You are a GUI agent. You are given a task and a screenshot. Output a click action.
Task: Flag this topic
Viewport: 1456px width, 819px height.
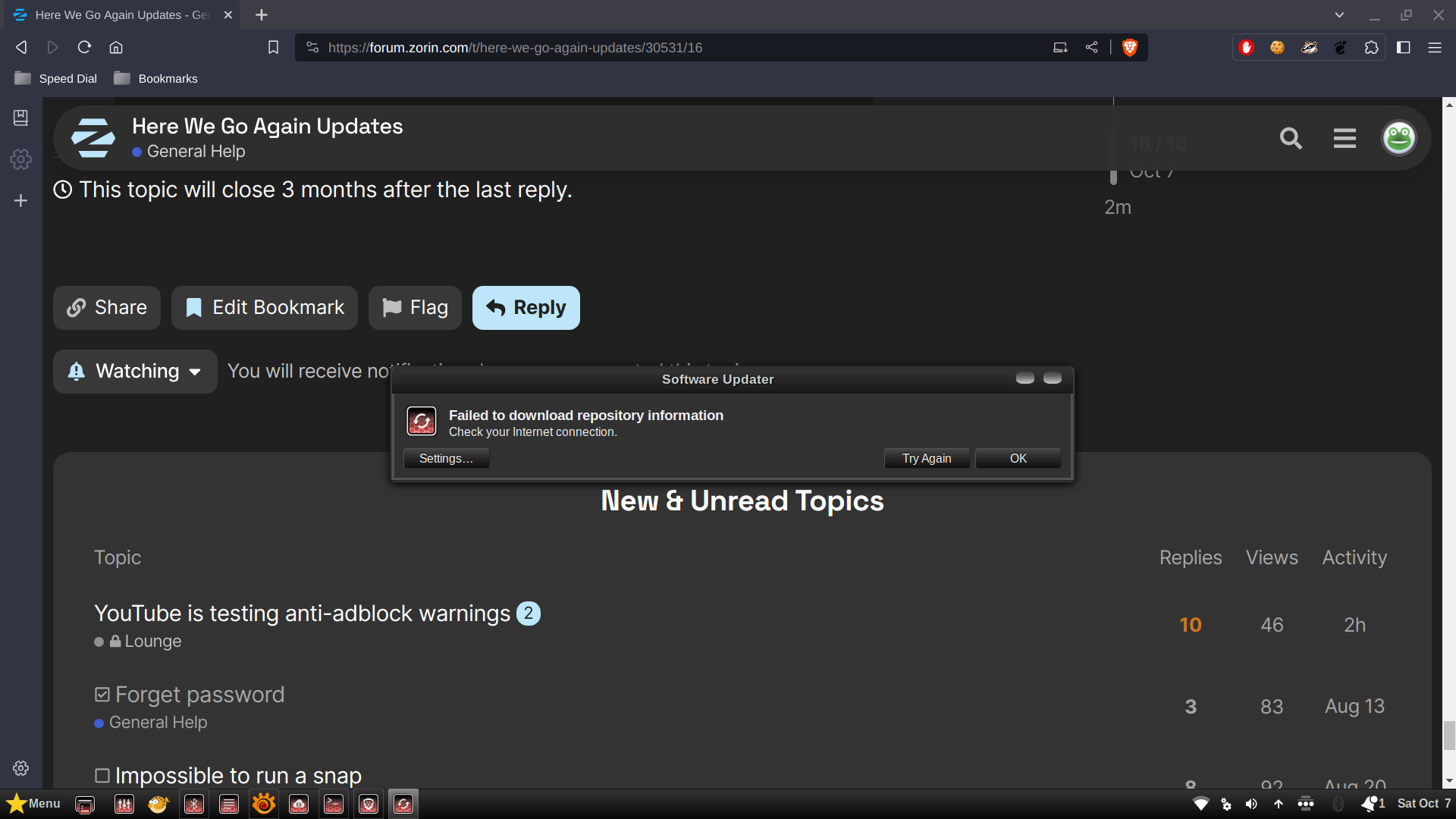pos(415,307)
